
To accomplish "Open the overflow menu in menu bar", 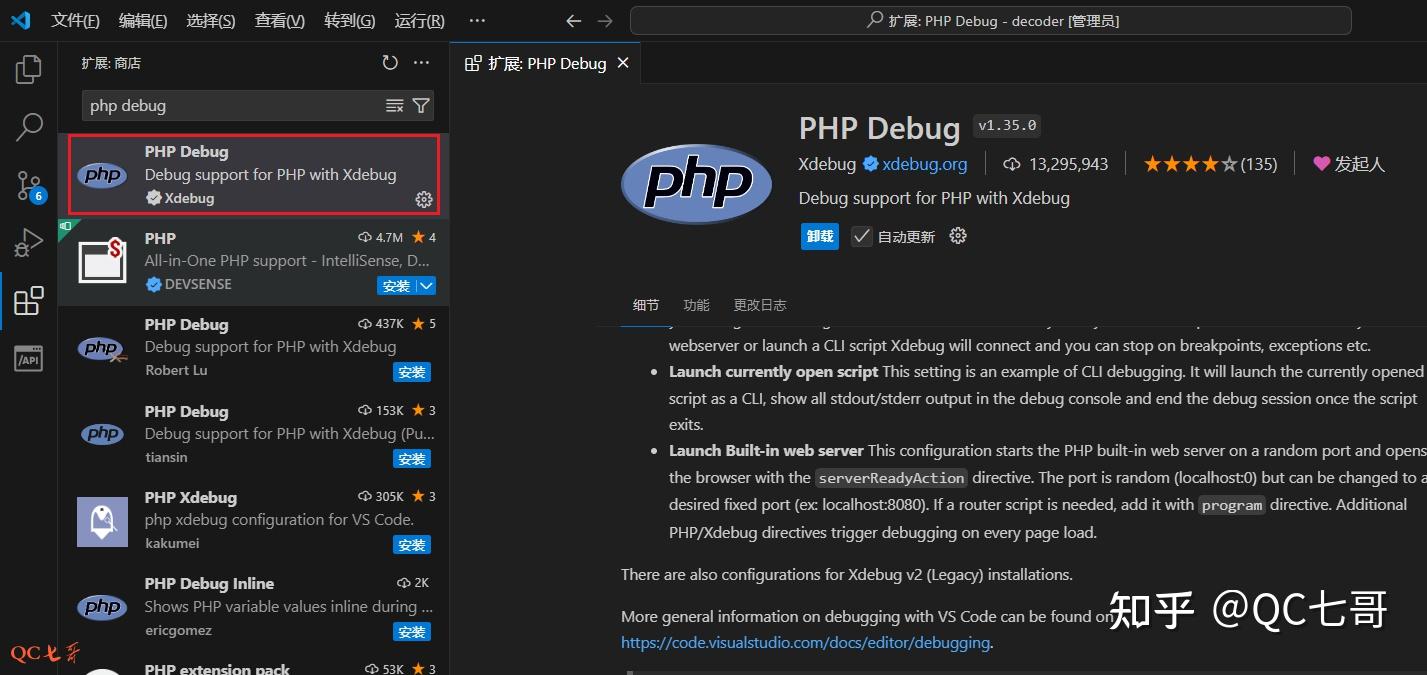I will coord(477,21).
